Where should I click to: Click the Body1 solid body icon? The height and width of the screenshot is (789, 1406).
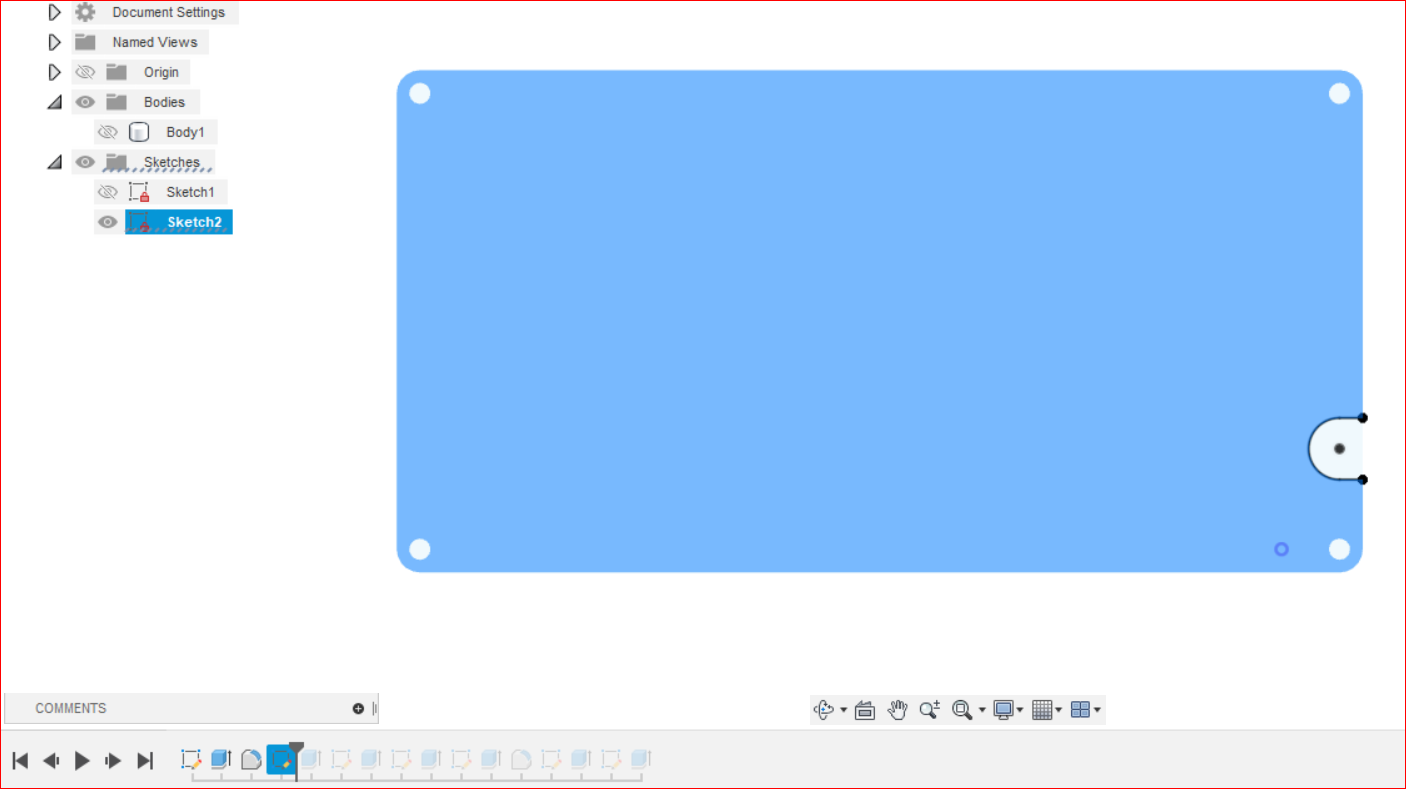[x=139, y=132]
